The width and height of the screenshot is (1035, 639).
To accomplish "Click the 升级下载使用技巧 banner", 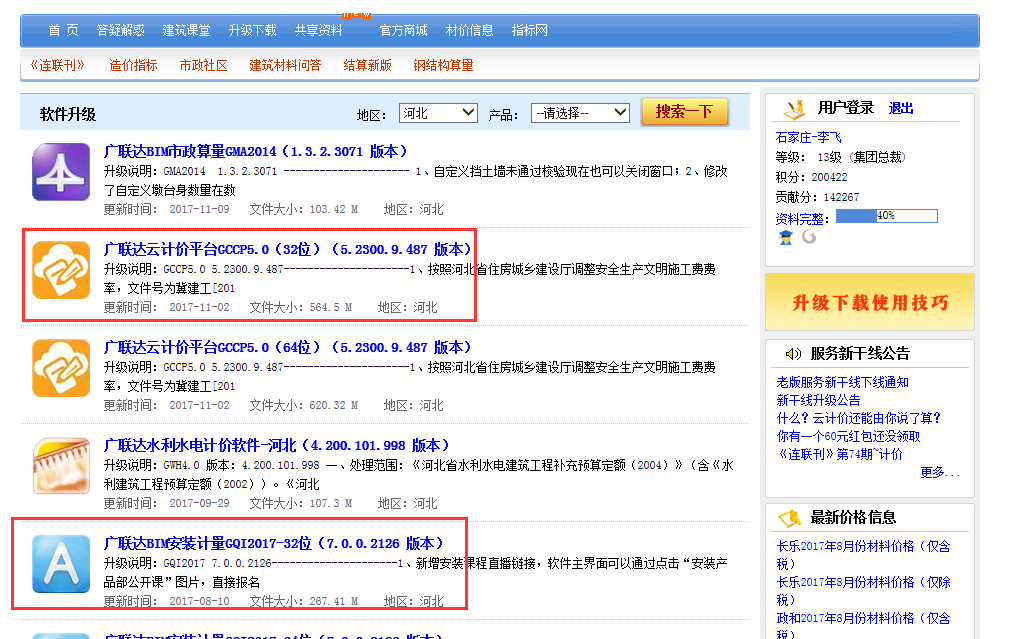I will tap(870, 302).
